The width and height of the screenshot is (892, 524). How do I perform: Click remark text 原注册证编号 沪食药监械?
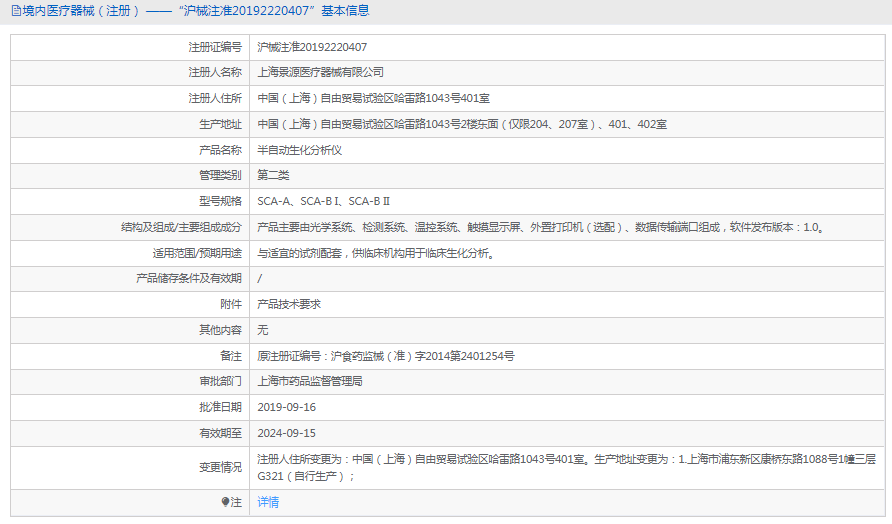pyautogui.click(x=386, y=356)
